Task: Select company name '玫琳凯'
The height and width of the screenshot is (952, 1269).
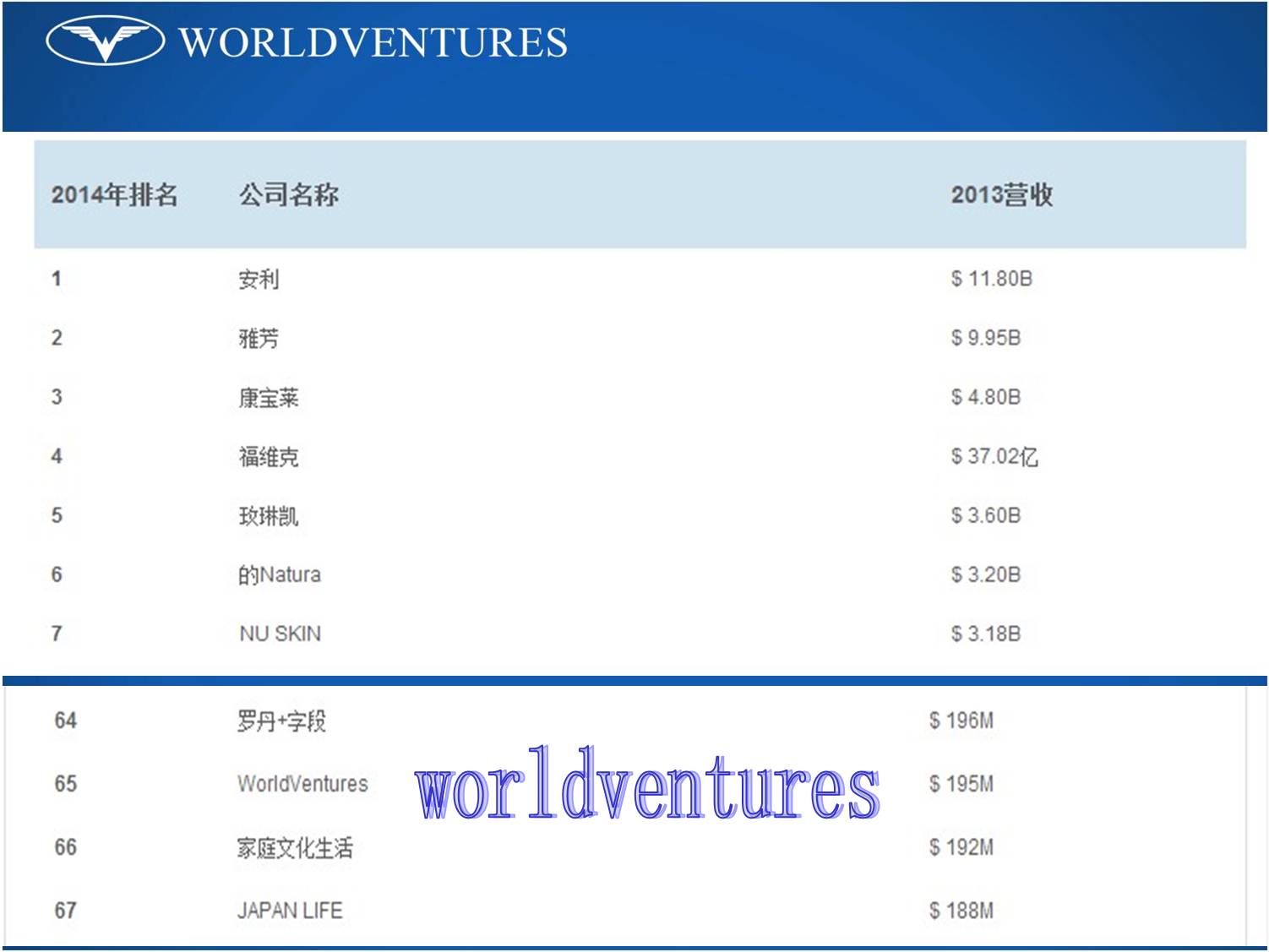Action: (269, 515)
